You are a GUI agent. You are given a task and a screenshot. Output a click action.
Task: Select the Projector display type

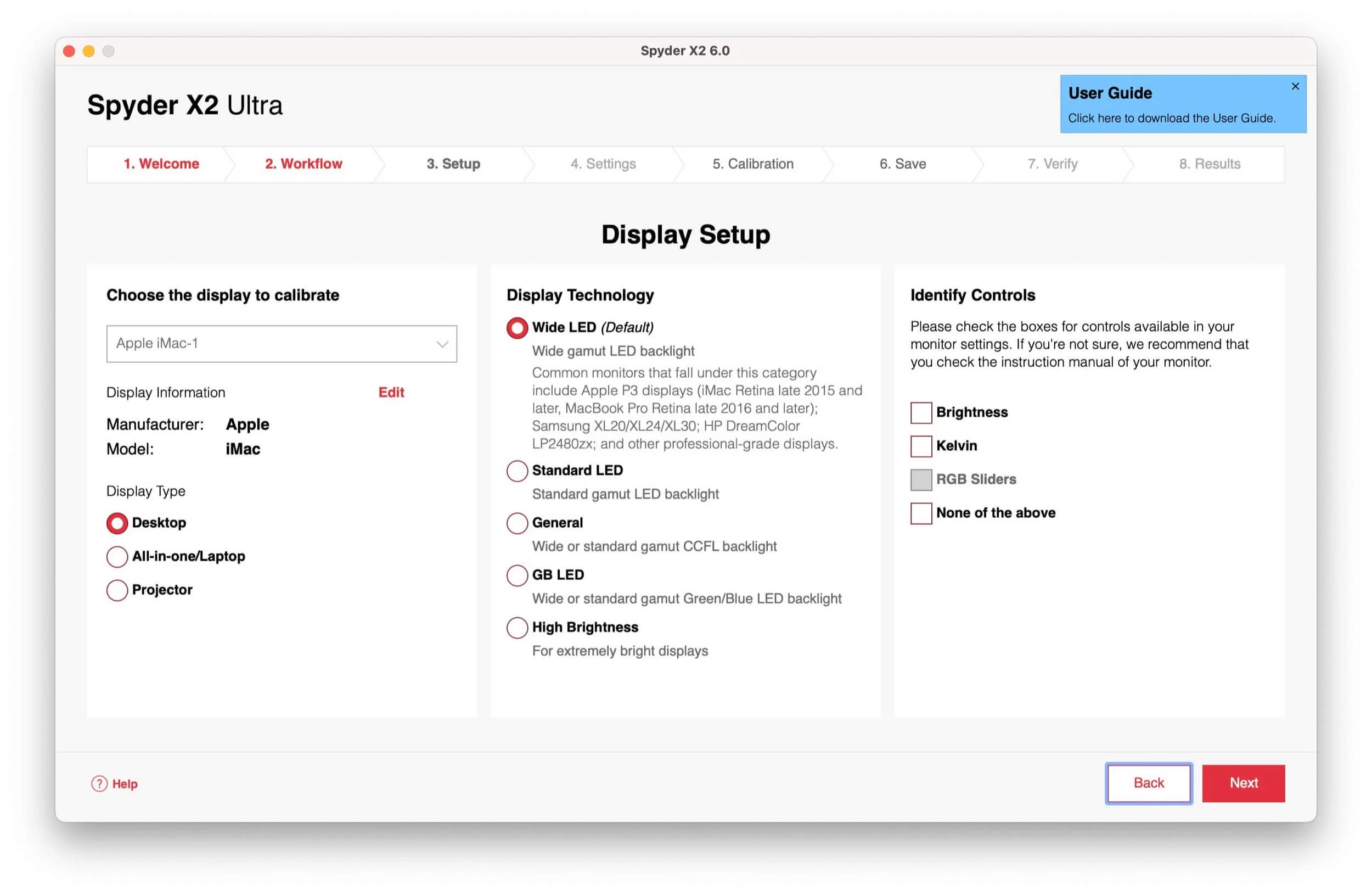[x=117, y=590]
